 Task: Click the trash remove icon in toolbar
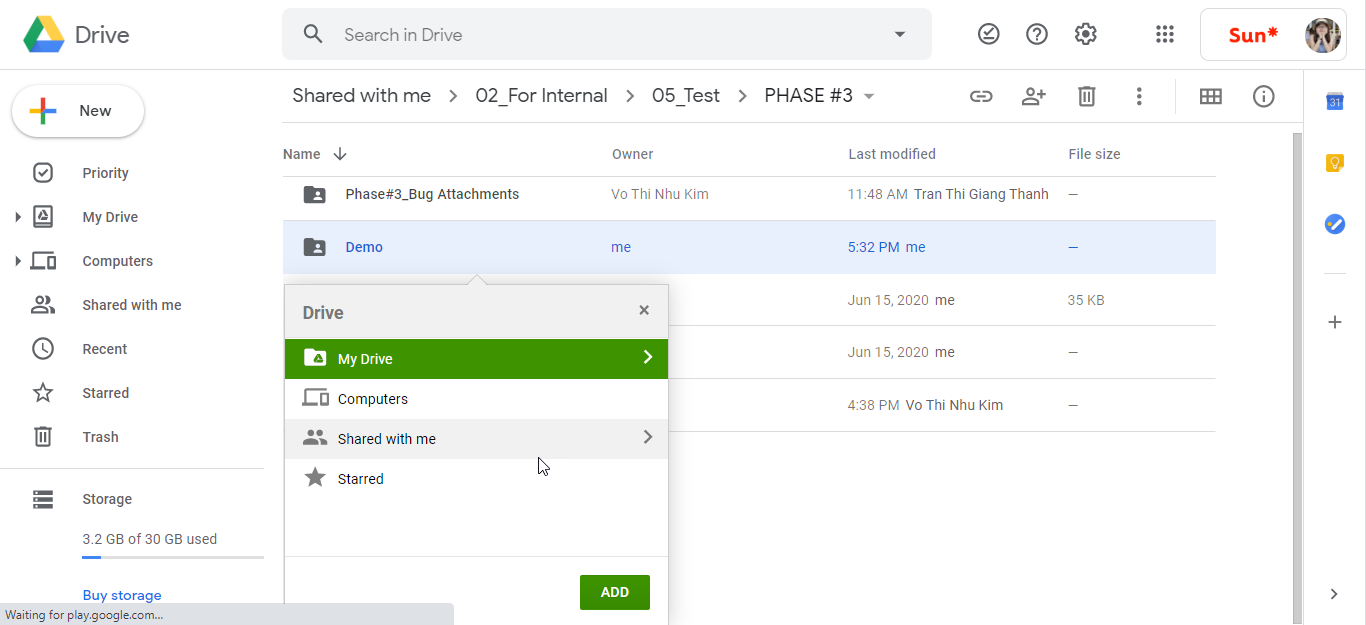1086,96
